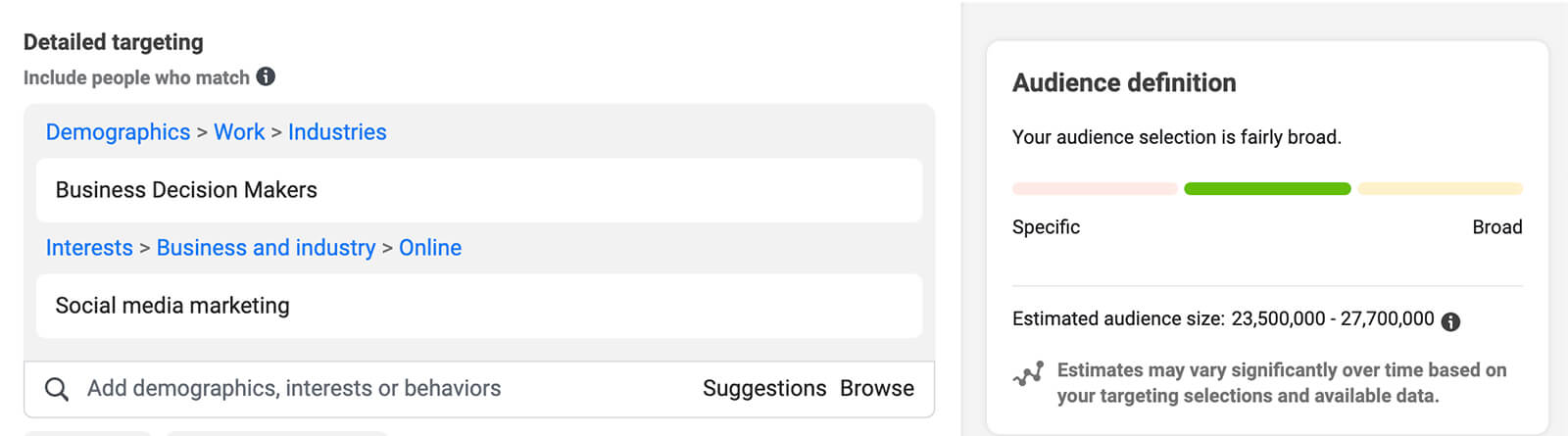Select the Social media marketing targeting entry
This screenshot has width=1568, height=436.
point(479,306)
